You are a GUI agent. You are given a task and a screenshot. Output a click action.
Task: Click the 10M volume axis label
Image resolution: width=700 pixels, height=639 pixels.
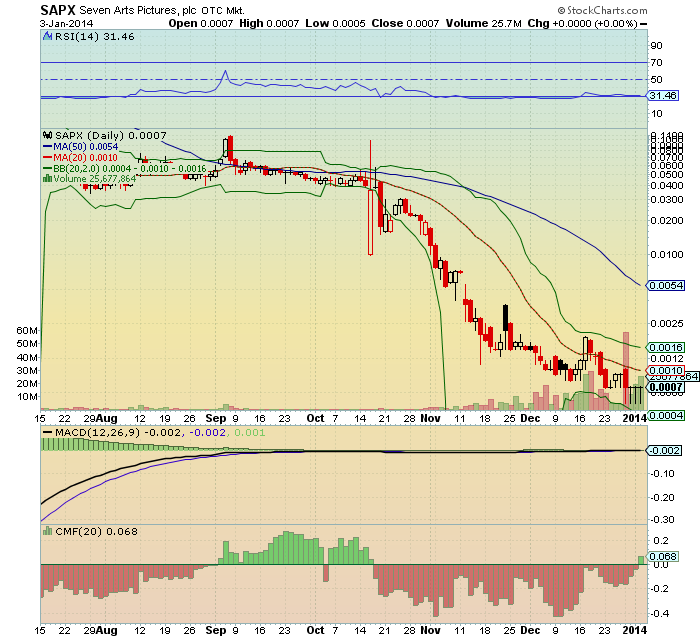[27, 397]
